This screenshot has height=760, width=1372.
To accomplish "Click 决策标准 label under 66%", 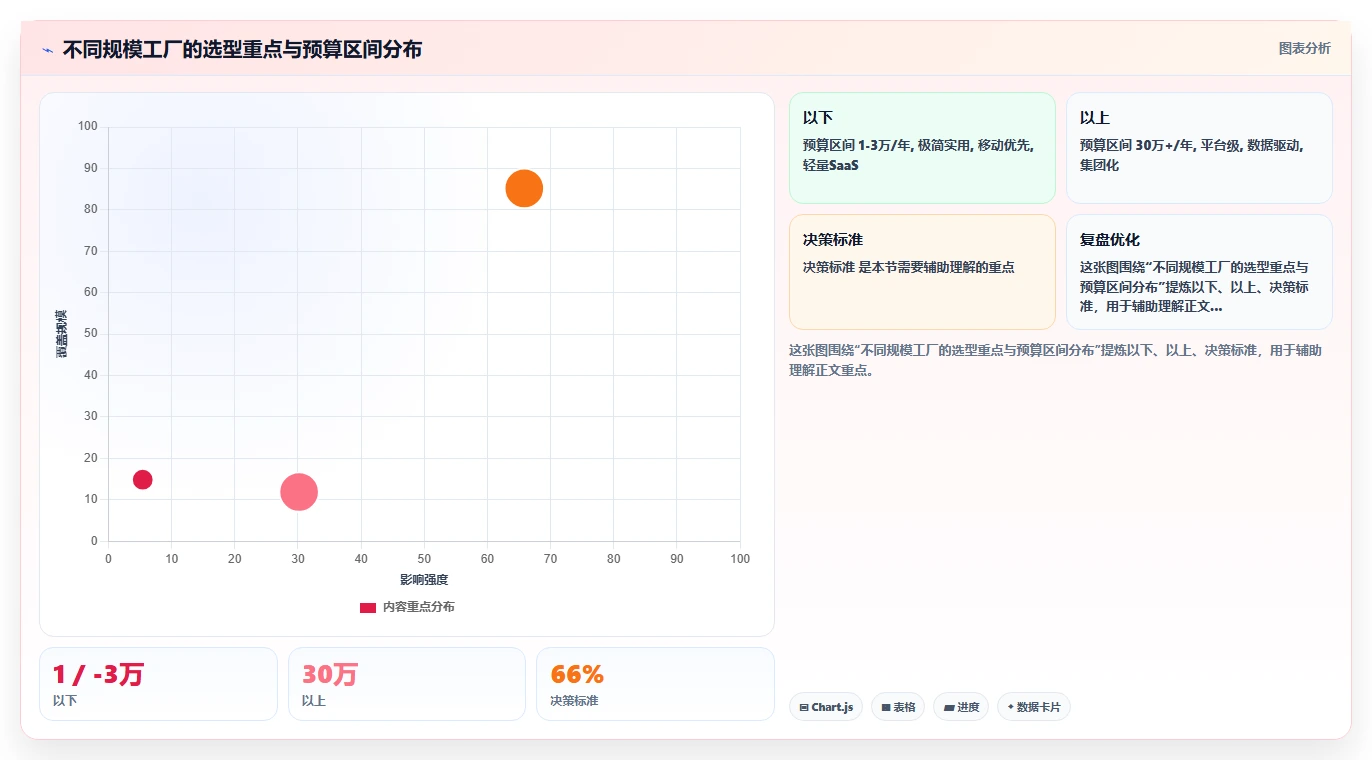I will (x=574, y=701).
